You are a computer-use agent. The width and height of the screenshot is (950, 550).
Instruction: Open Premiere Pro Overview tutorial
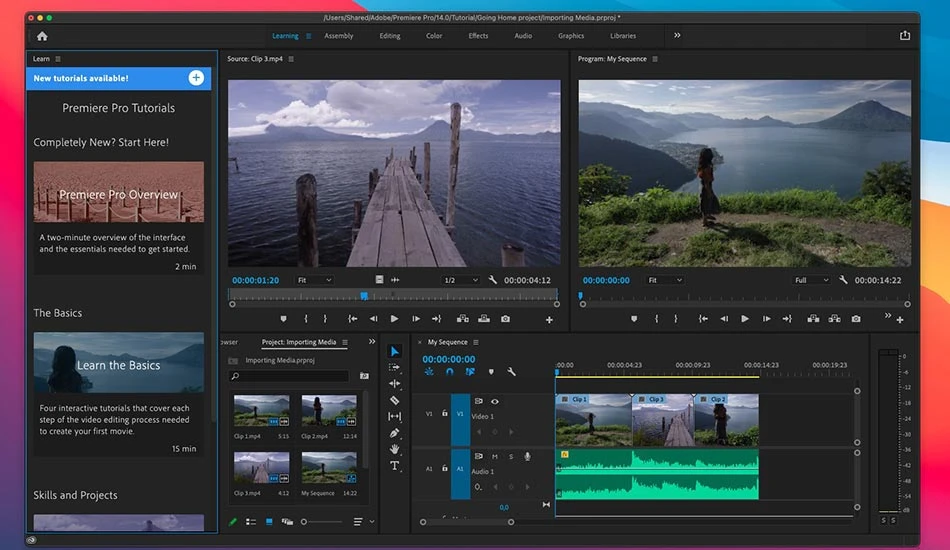[119, 192]
